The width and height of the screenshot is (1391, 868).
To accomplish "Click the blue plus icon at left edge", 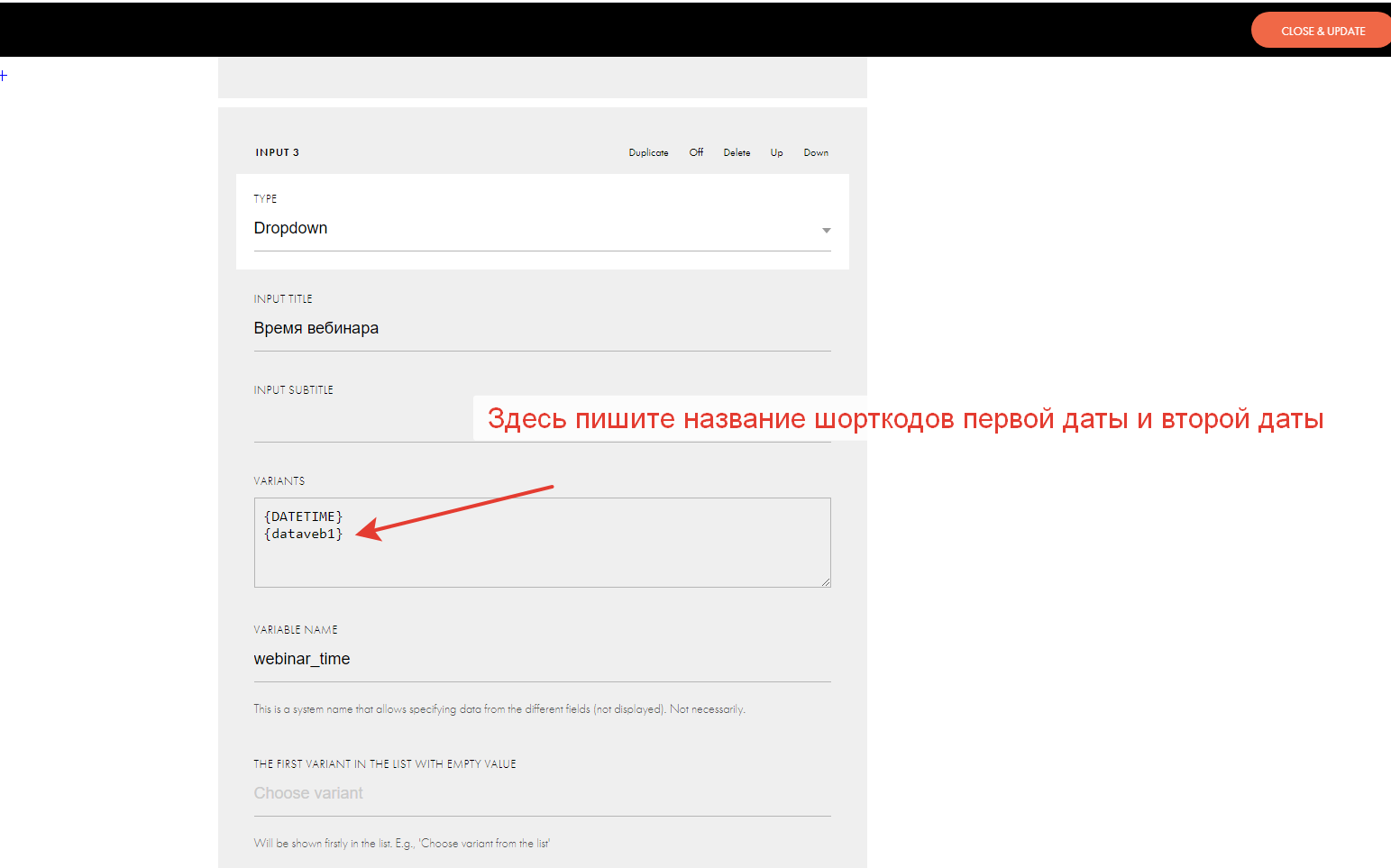I will tap(4, 76).
